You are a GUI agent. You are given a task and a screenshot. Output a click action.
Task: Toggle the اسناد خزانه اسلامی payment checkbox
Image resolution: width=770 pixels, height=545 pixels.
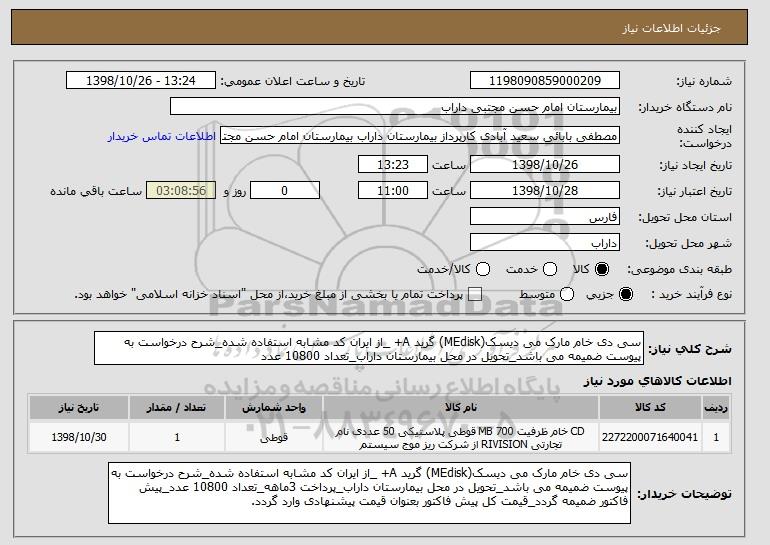coord(475,294)
